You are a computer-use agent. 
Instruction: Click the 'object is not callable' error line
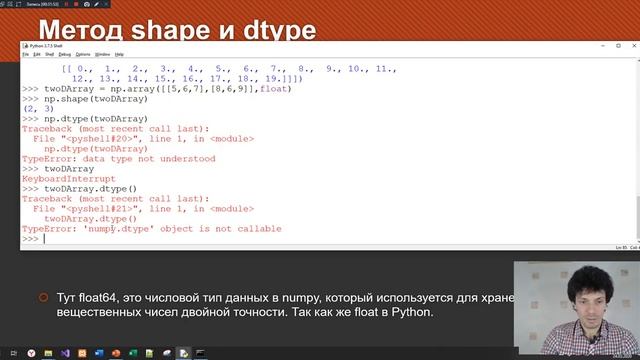pyautogui.click(x=151, y=229)
